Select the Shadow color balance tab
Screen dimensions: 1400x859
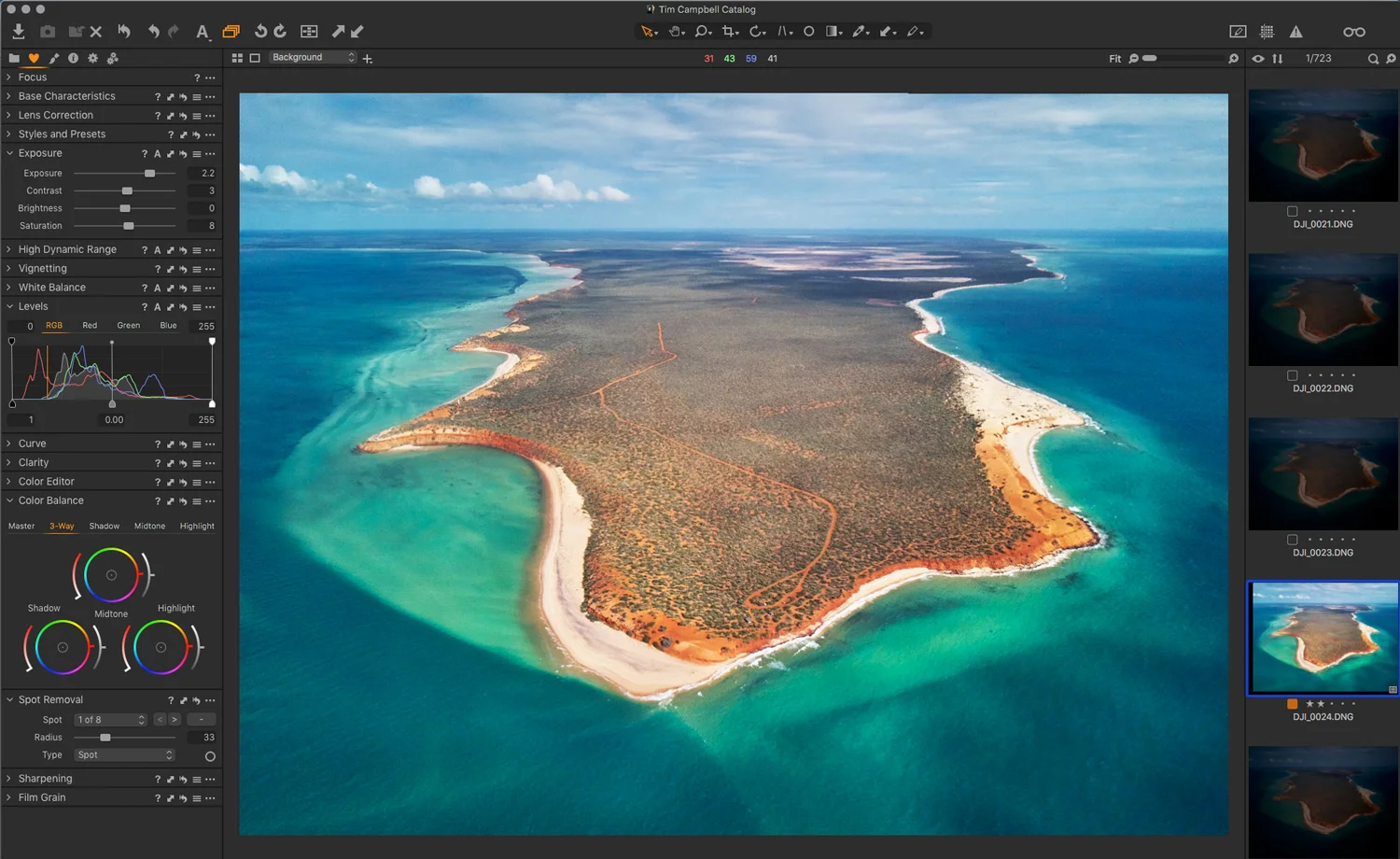[105, 527]
